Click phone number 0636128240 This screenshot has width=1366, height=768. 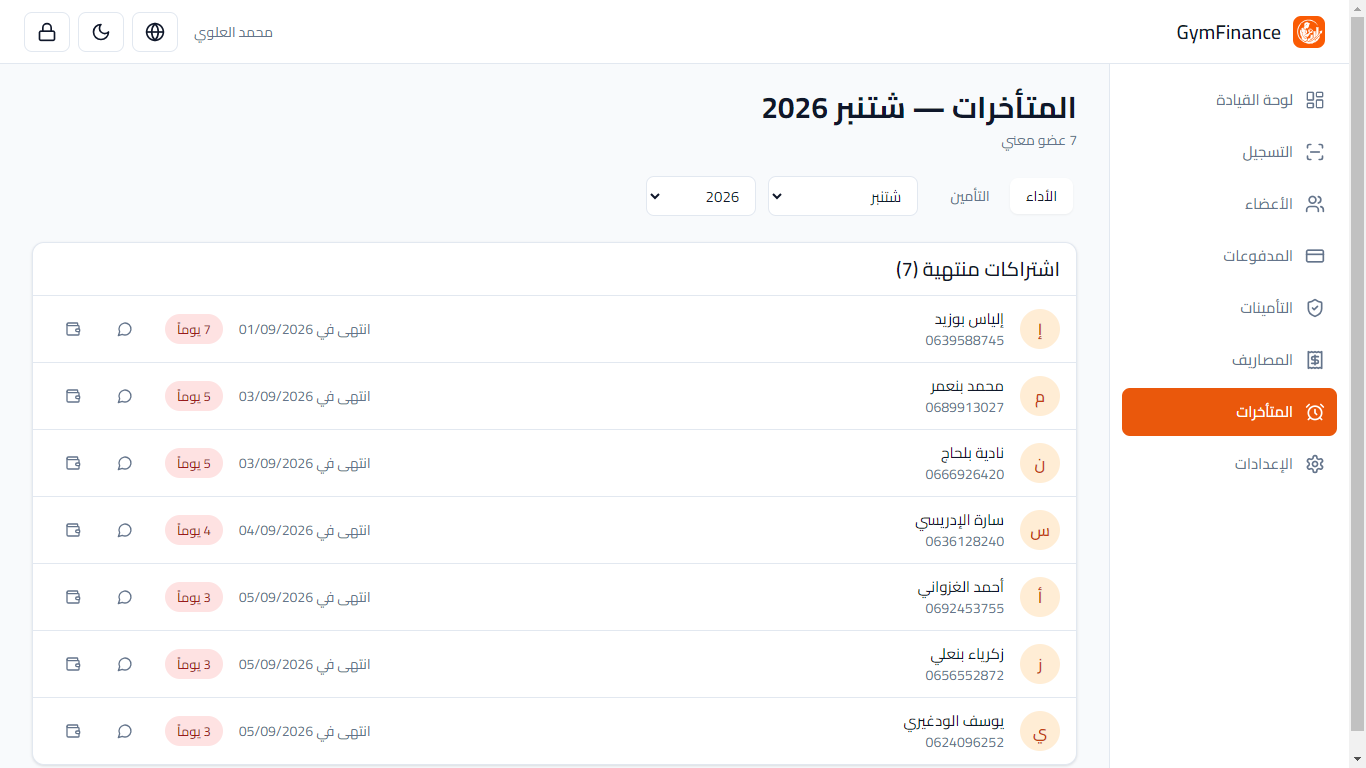point(965,541)
